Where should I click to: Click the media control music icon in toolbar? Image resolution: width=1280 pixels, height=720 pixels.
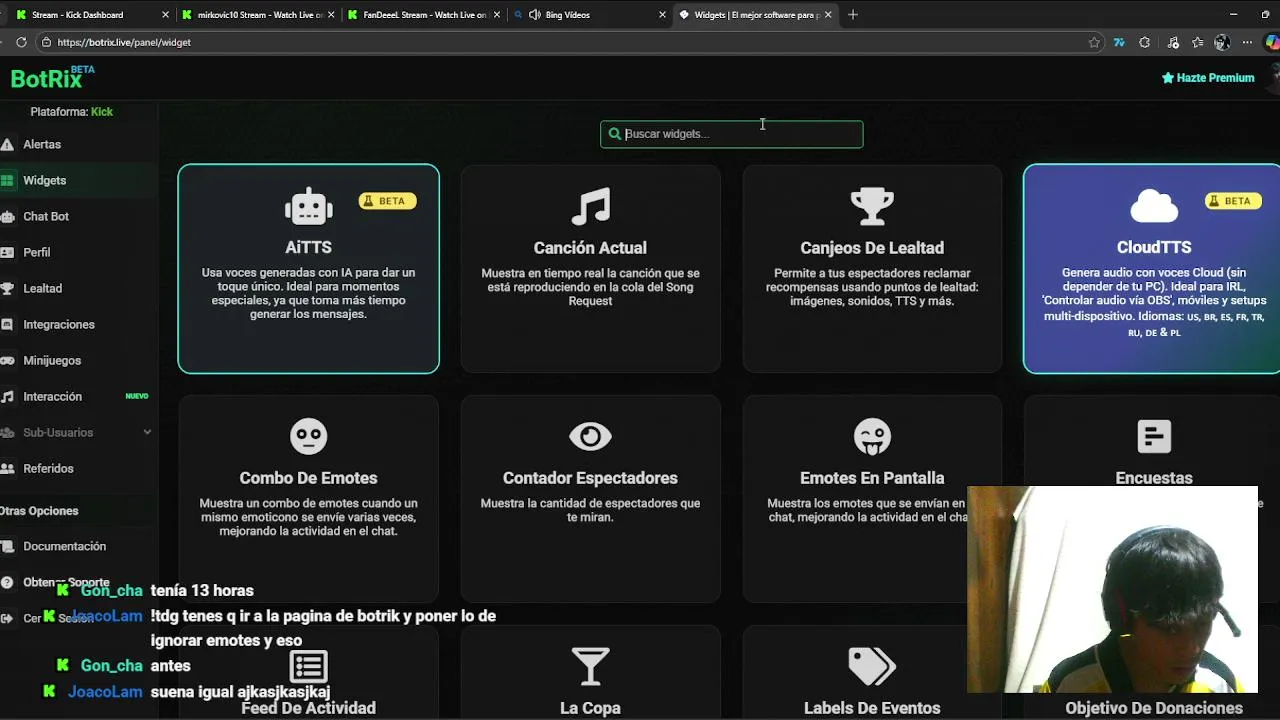pos(1172,42)
